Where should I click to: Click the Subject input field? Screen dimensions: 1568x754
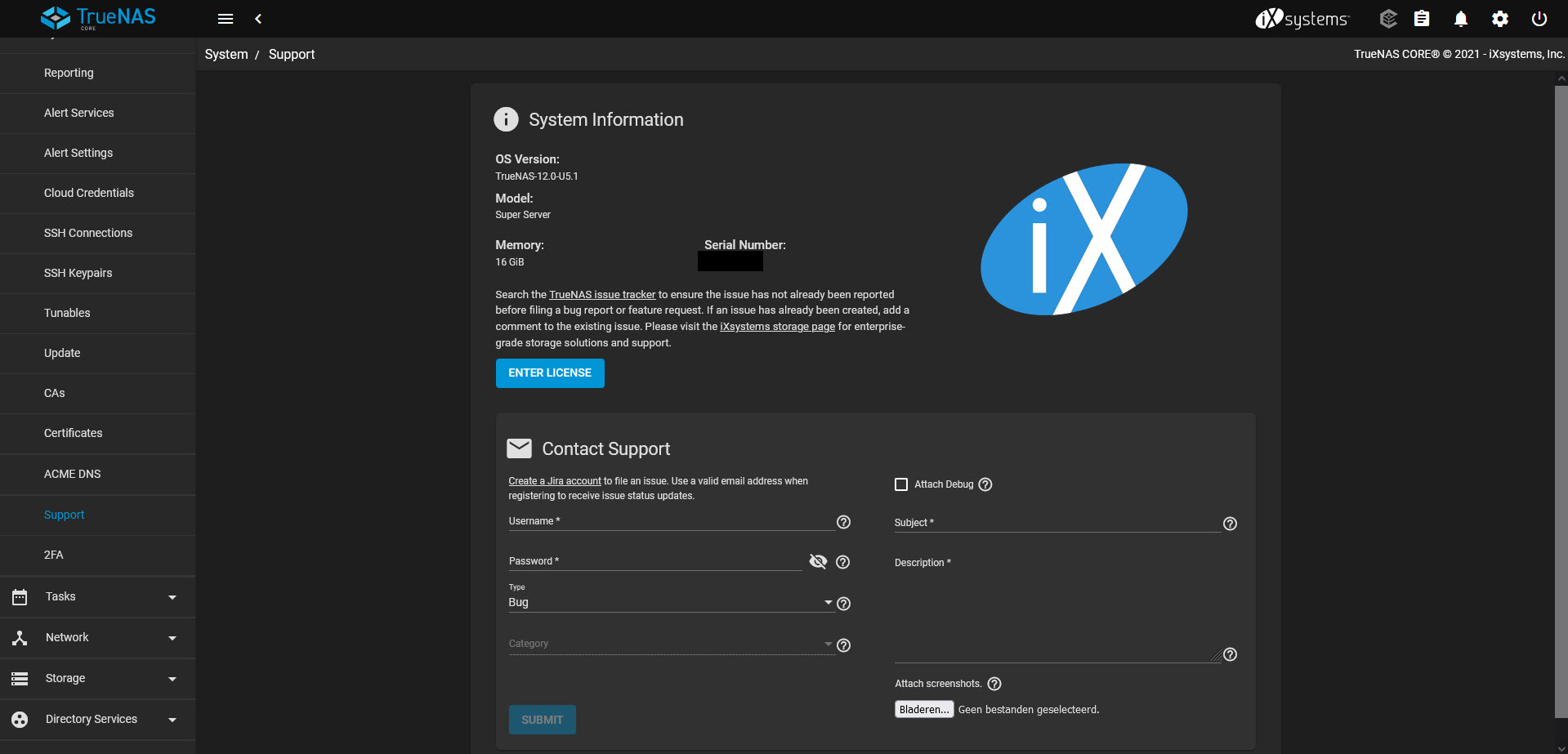click(1057, 523)
